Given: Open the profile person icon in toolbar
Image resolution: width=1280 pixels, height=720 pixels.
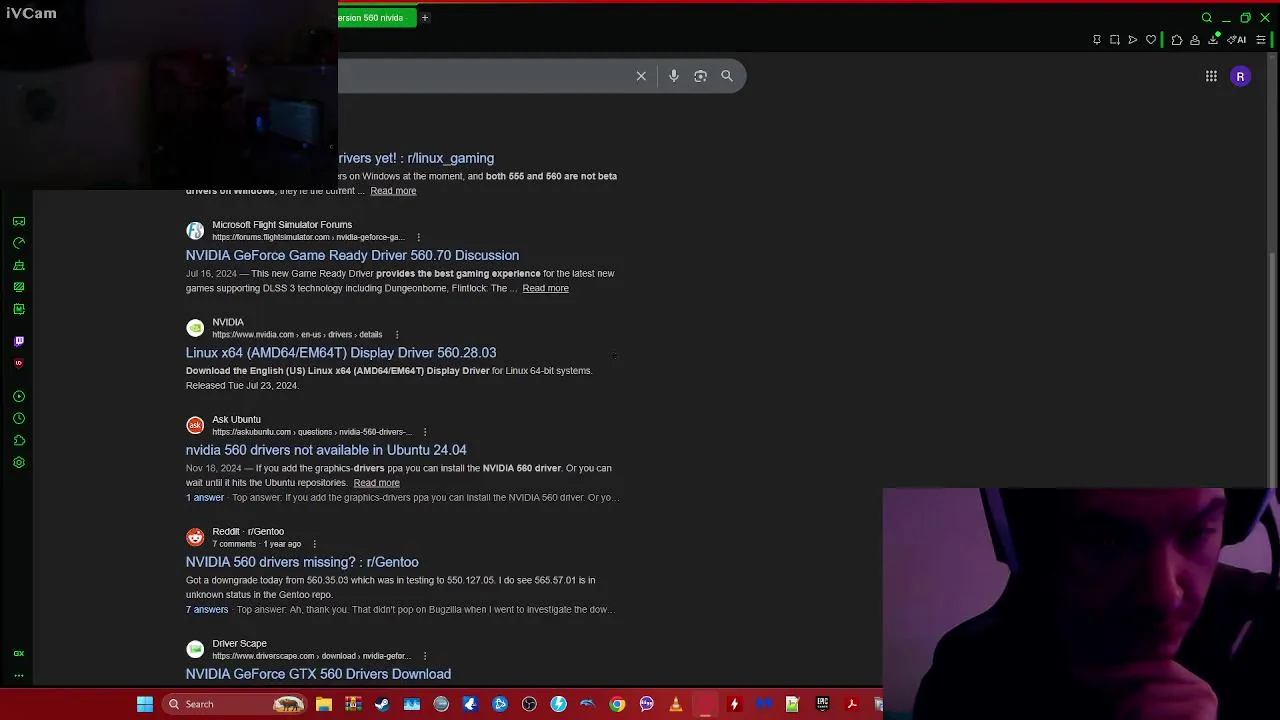Looking at the screenshot, I should pyautogui.click(x=1195, y=40).
